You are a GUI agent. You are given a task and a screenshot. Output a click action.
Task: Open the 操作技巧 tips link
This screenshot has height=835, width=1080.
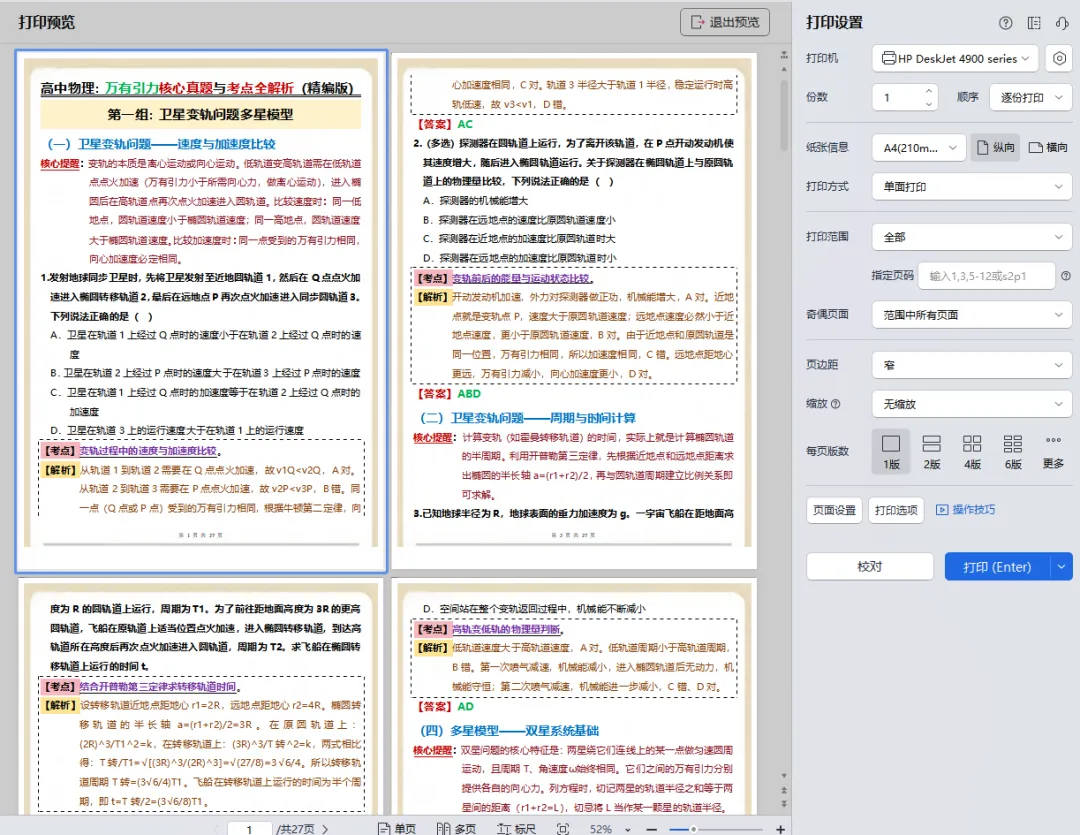(965, 510)
